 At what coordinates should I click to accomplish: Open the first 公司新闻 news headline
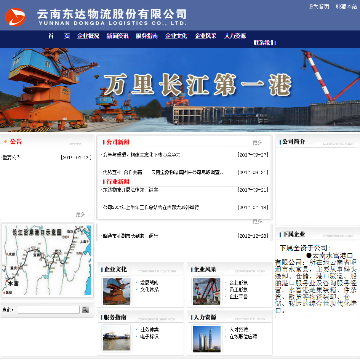pyautogui.click(x=141, y=155)
